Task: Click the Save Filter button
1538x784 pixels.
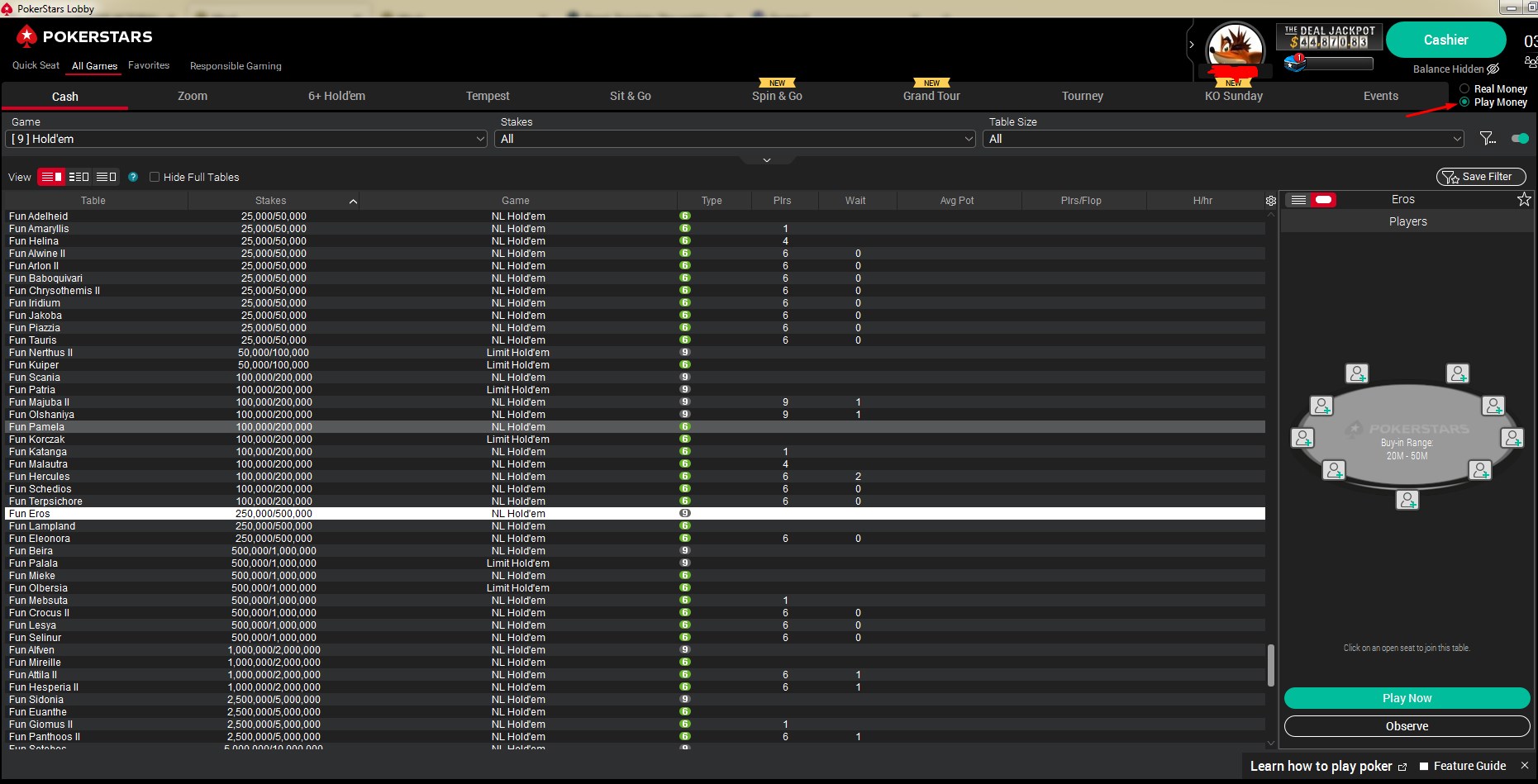Action: 1480,177
